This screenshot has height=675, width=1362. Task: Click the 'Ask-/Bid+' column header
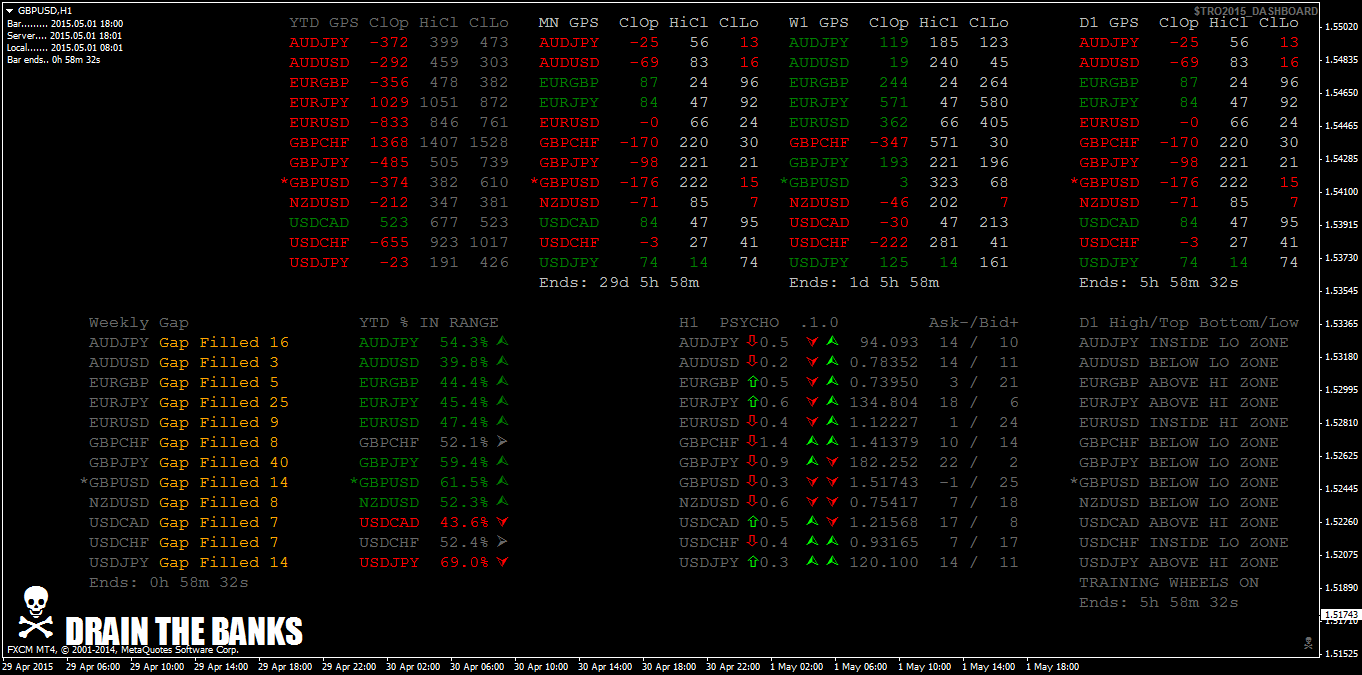[974, 322]
